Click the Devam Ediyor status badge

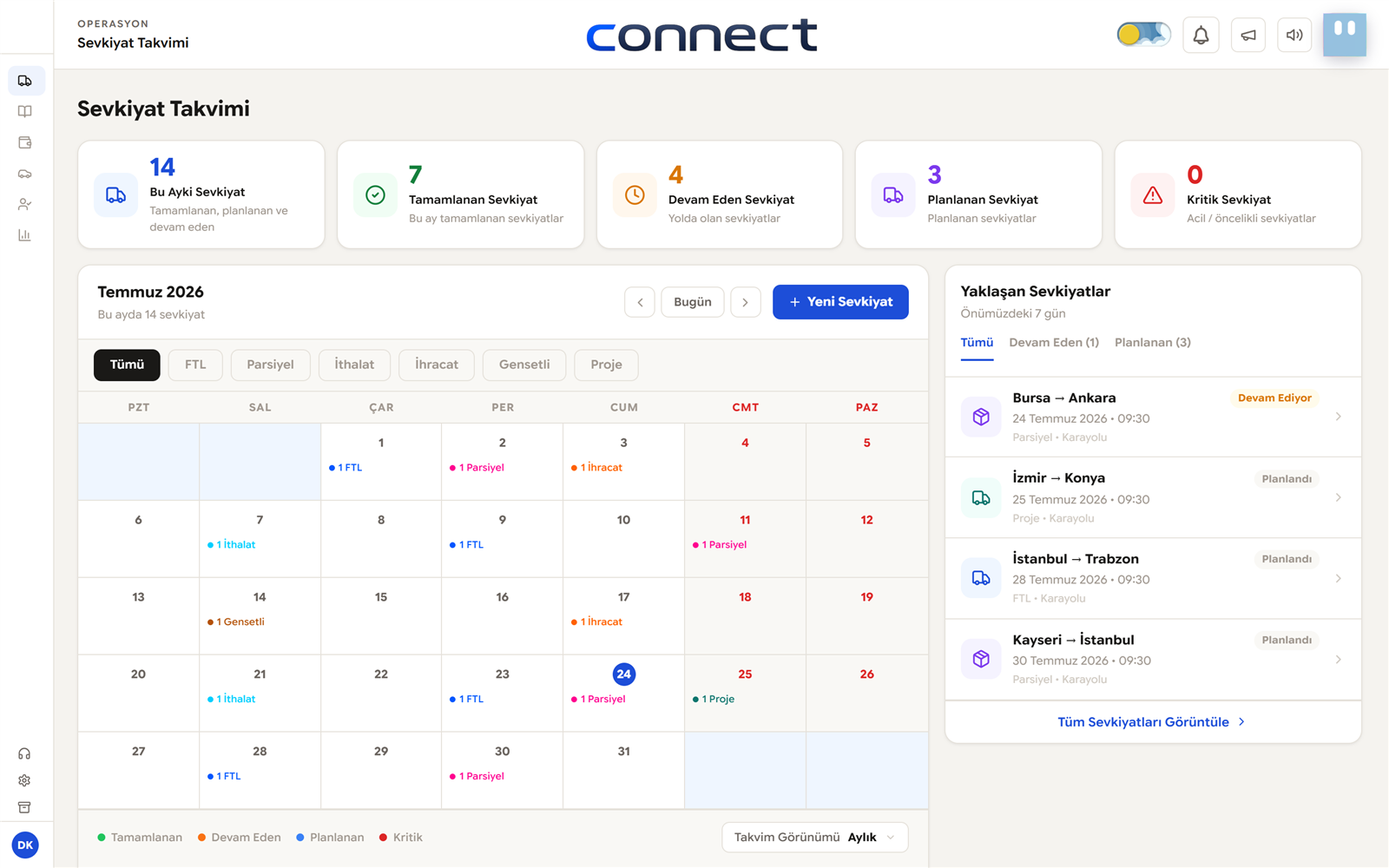(x=1274, y=398)
